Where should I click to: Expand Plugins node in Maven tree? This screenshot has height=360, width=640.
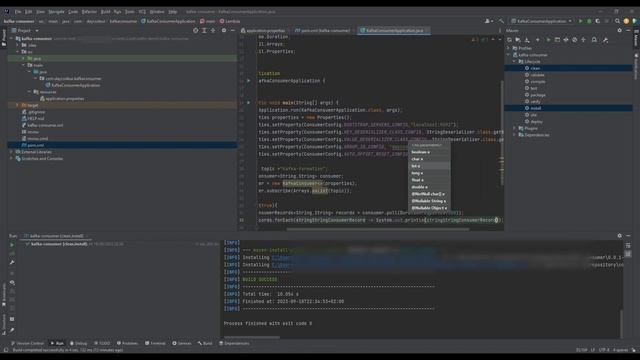point(515,128)
